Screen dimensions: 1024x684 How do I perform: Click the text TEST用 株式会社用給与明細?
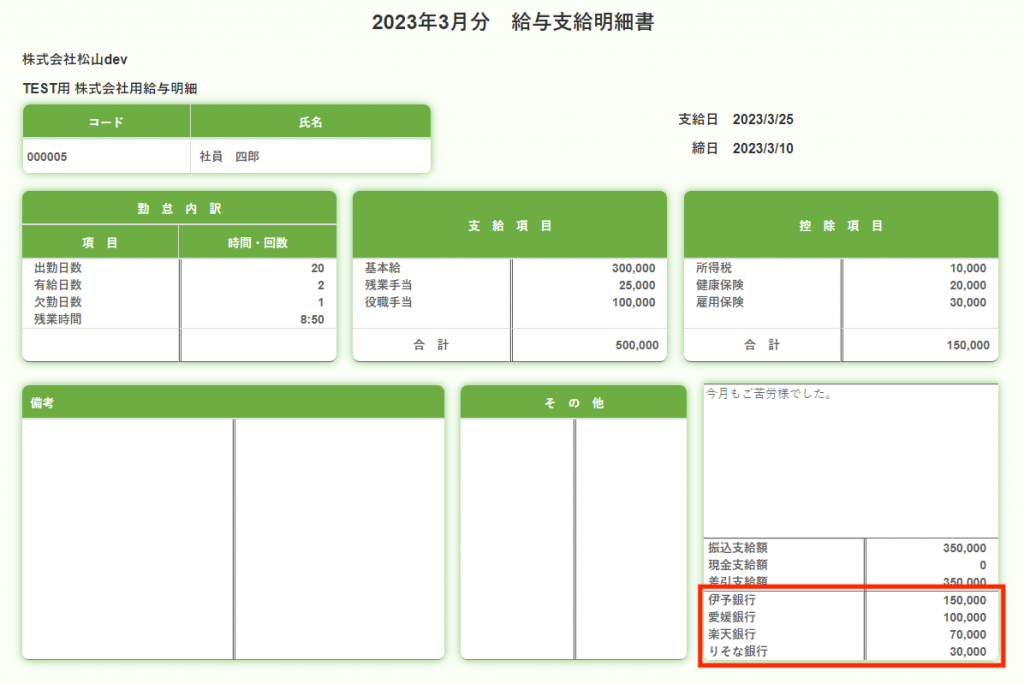coord(110,88)
